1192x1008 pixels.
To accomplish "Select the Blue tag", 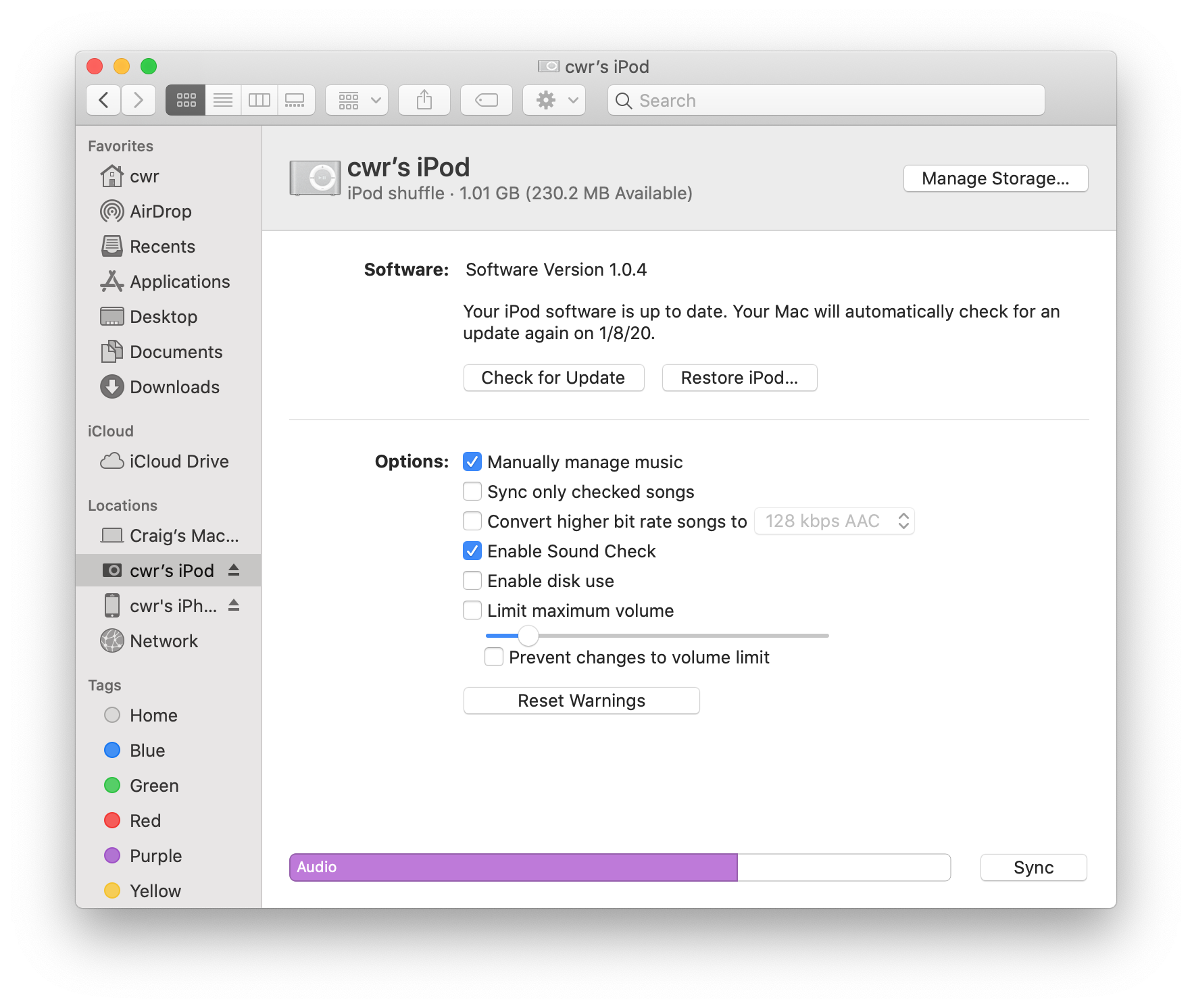I will click(168, 751).
